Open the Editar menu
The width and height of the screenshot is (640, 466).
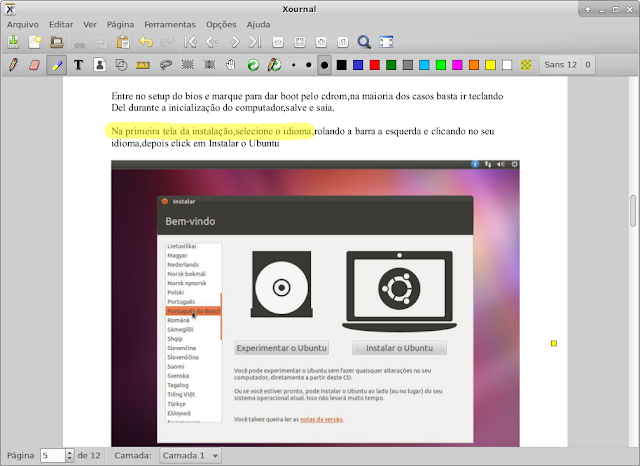pyautogui.click(x=61, y=24)
